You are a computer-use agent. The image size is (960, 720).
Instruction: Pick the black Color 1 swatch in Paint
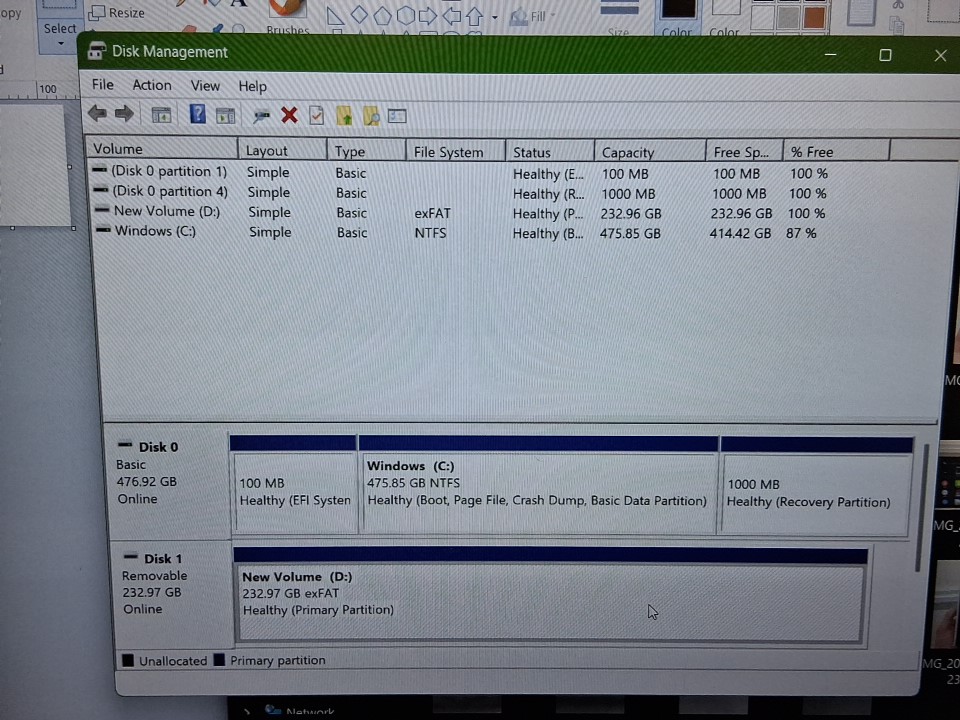click(677, 10)
